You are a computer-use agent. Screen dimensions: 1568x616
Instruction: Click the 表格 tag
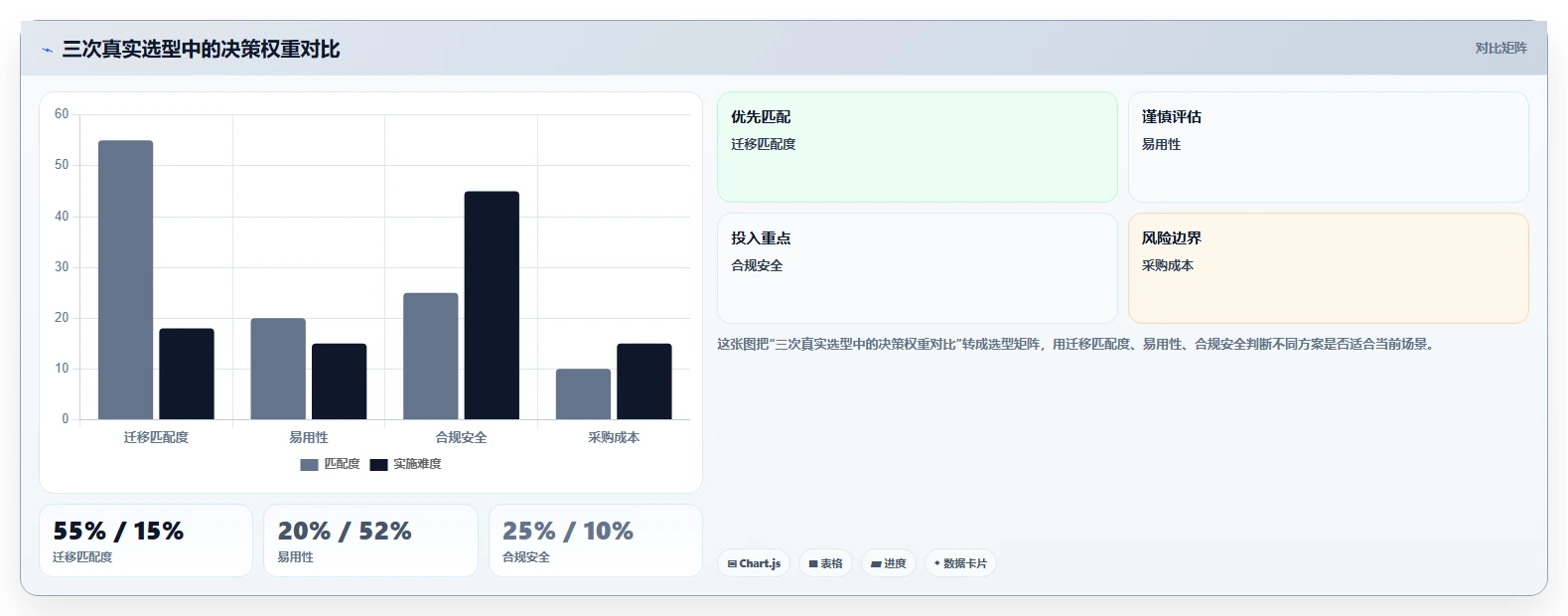825,563
